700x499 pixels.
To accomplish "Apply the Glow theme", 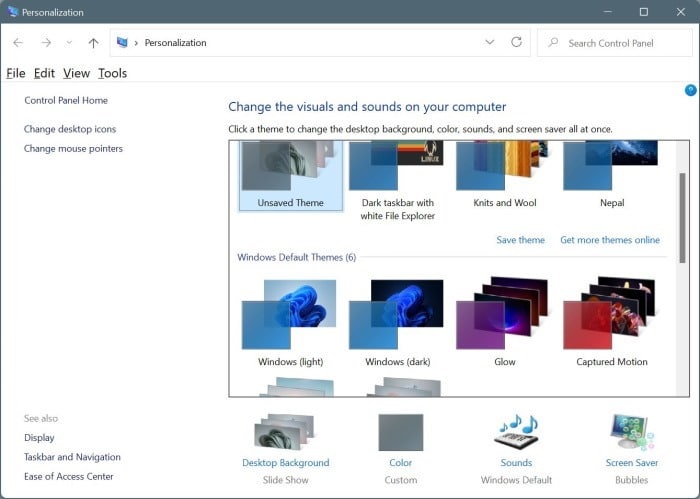I will point(504,323).
